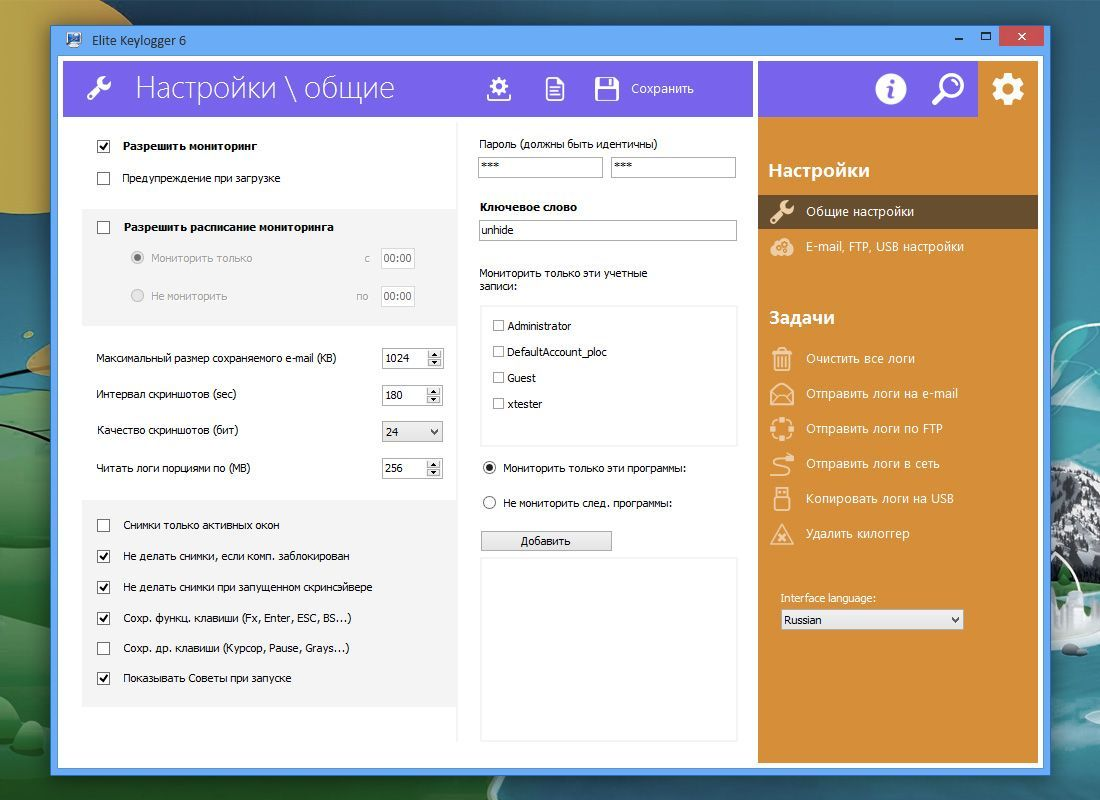
Task: Check the Administrator account checkbox
Action: [498, 326]
